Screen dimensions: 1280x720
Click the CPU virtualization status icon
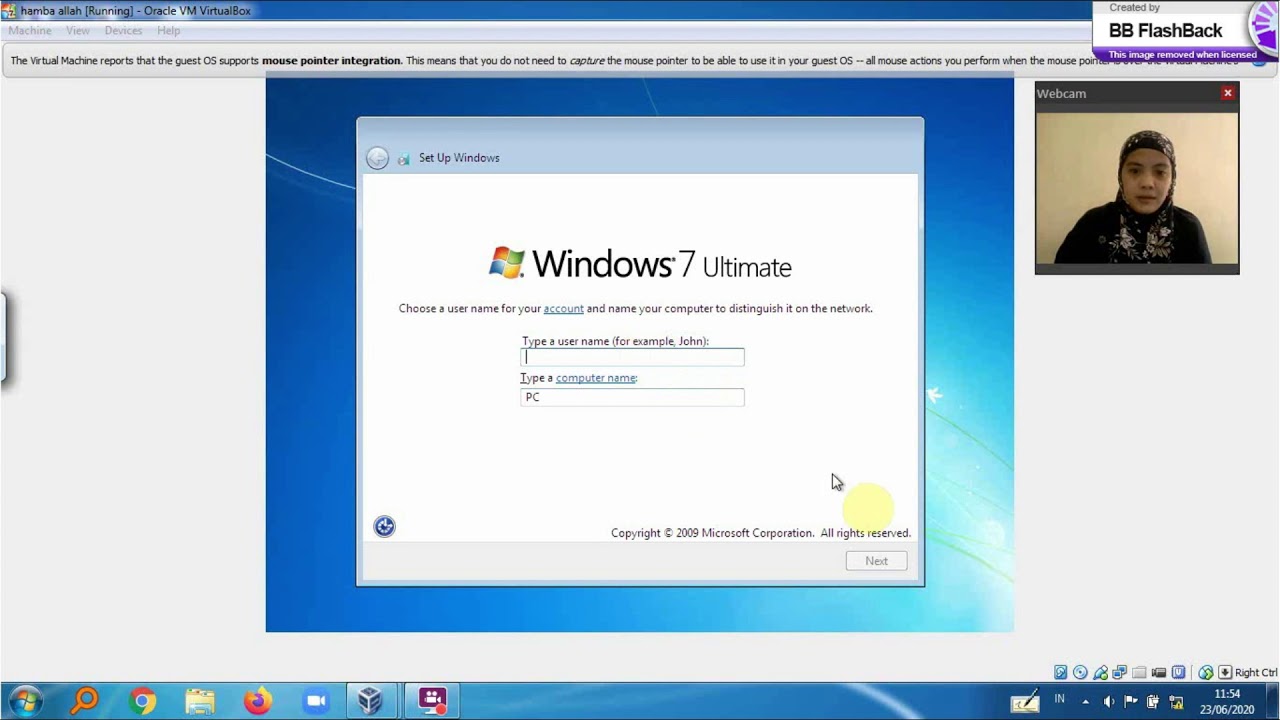[1178, 672]
